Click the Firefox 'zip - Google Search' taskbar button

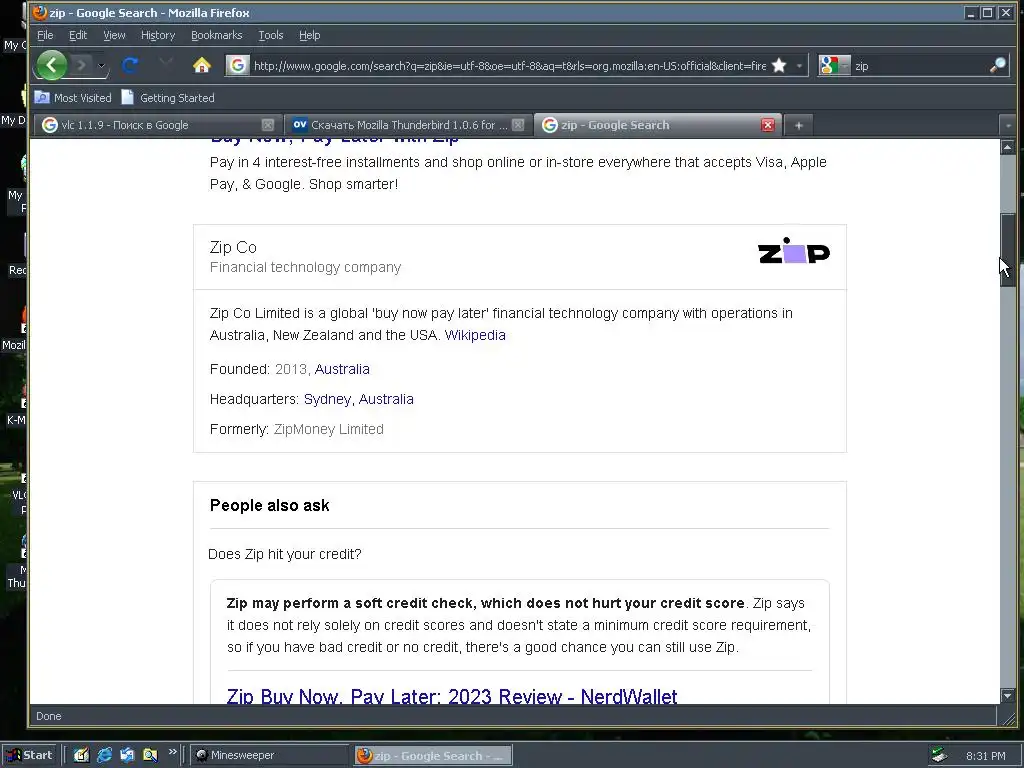pyautogui.click(x=433, y=756)
